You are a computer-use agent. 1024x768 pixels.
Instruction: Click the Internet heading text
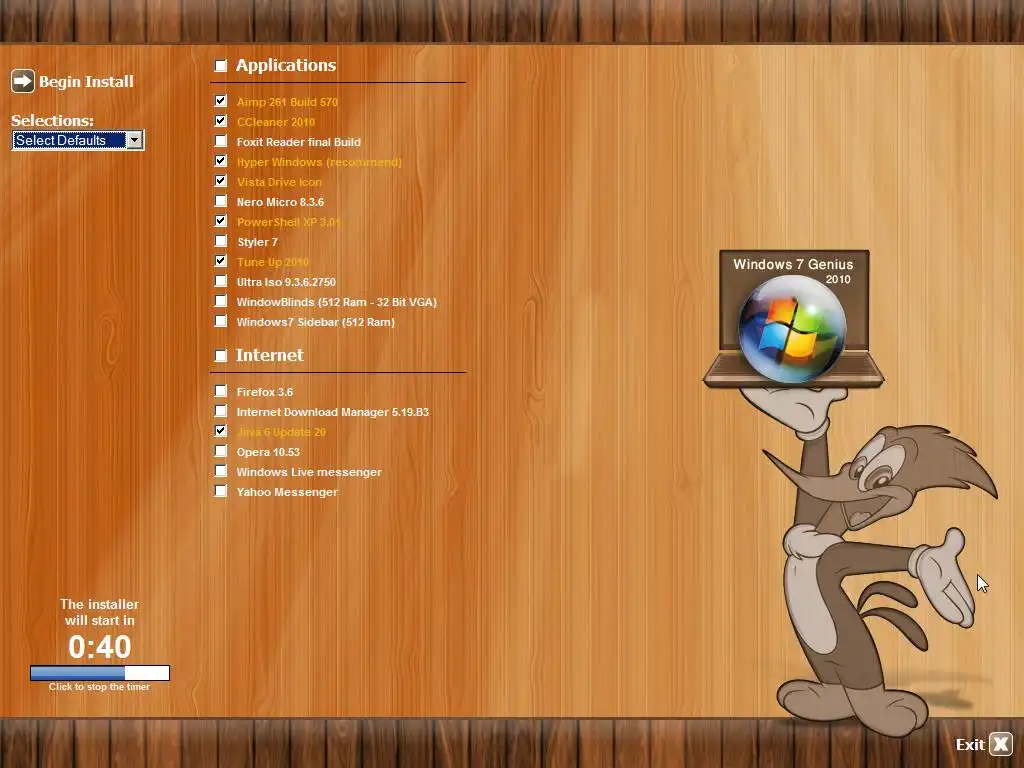click(270, 355)
